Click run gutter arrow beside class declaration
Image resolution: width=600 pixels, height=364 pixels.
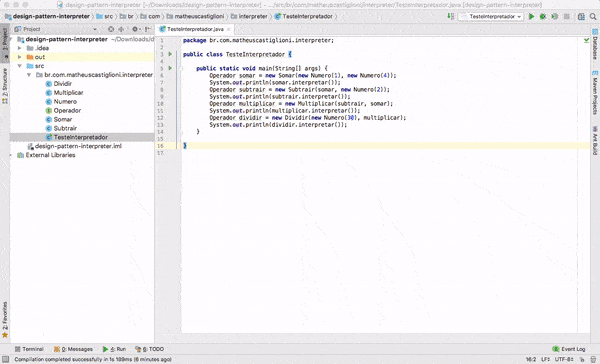point(170,54)
